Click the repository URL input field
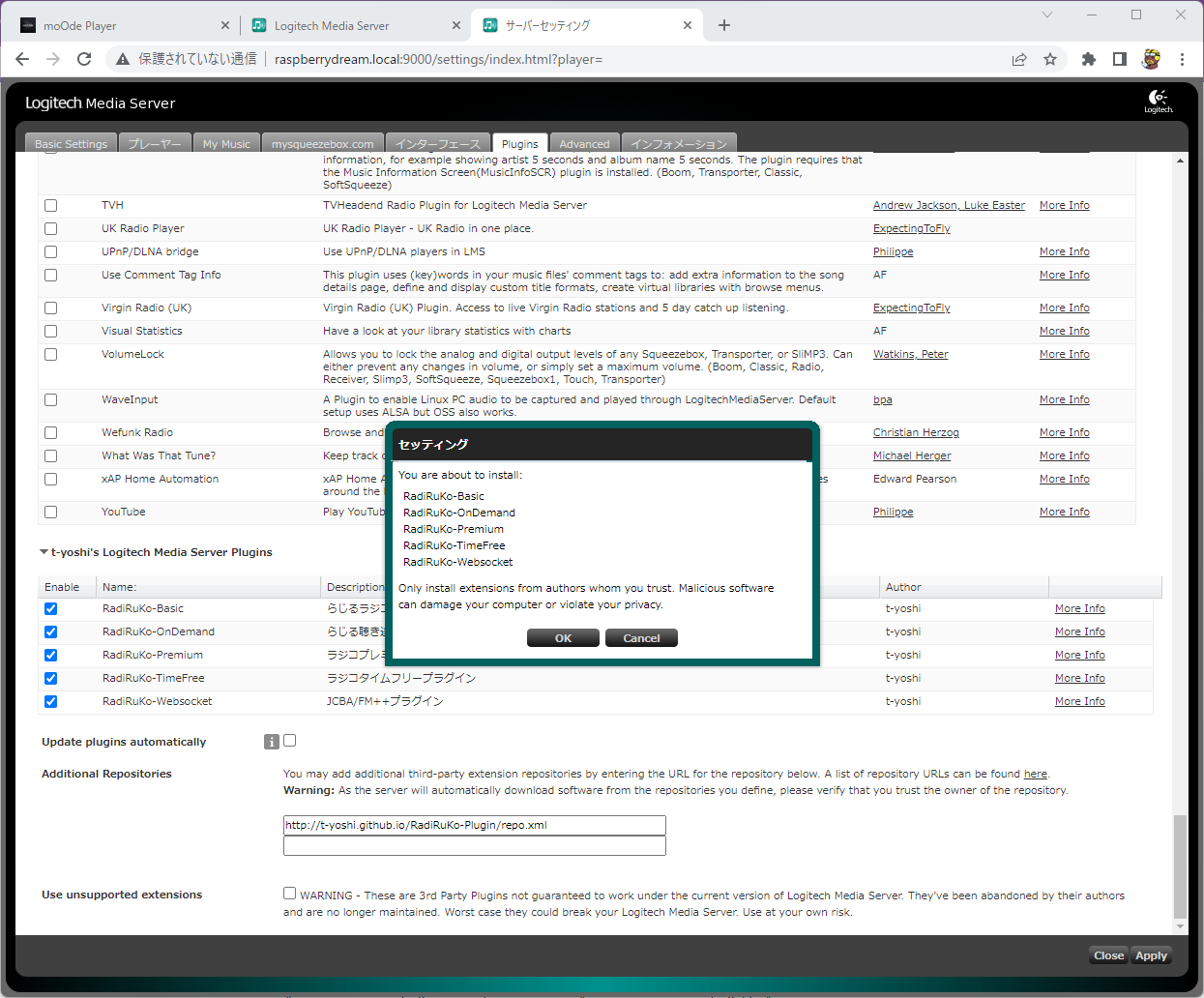Image resolution: width=1204 pixels, height=998 pixels. pos(474,825)
